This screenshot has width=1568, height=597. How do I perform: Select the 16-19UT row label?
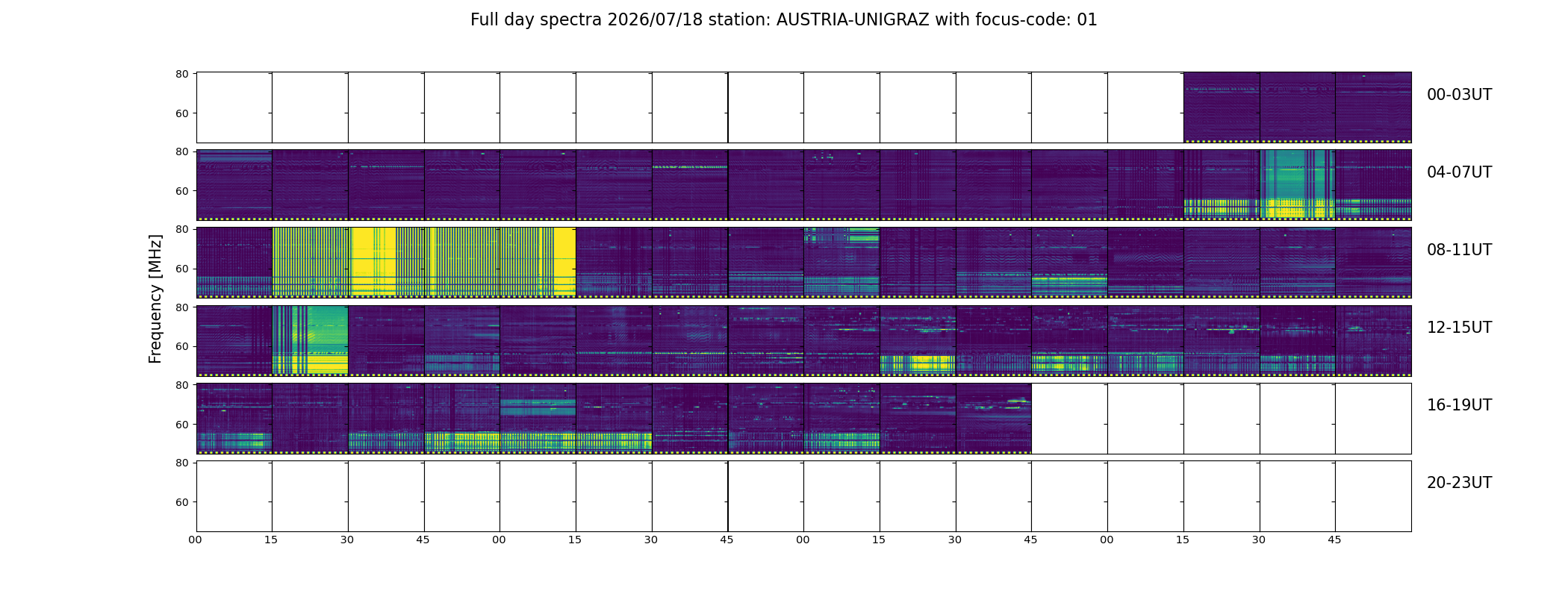1459,405
